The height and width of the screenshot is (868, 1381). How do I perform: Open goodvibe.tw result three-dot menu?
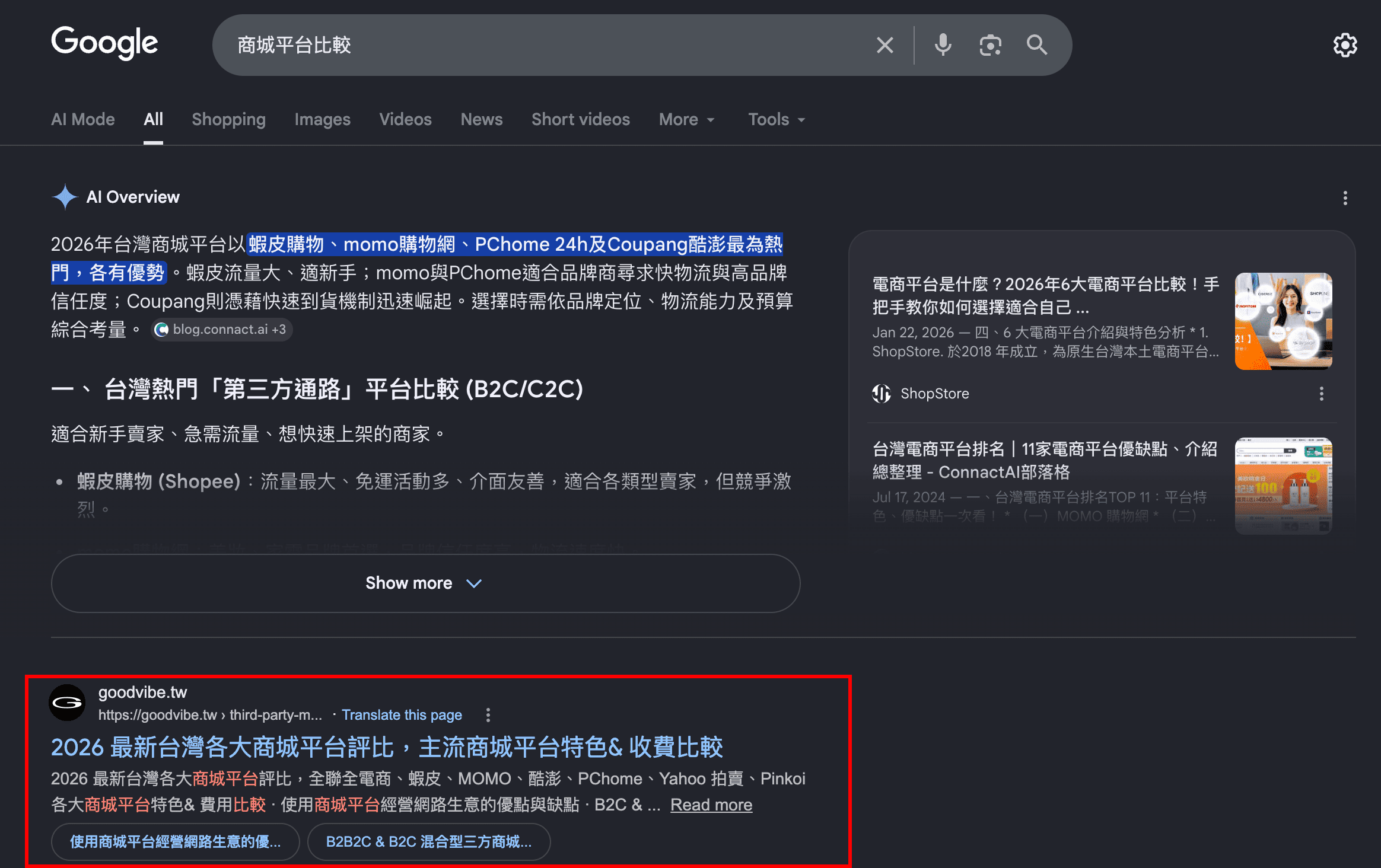(x=488, y=715)
